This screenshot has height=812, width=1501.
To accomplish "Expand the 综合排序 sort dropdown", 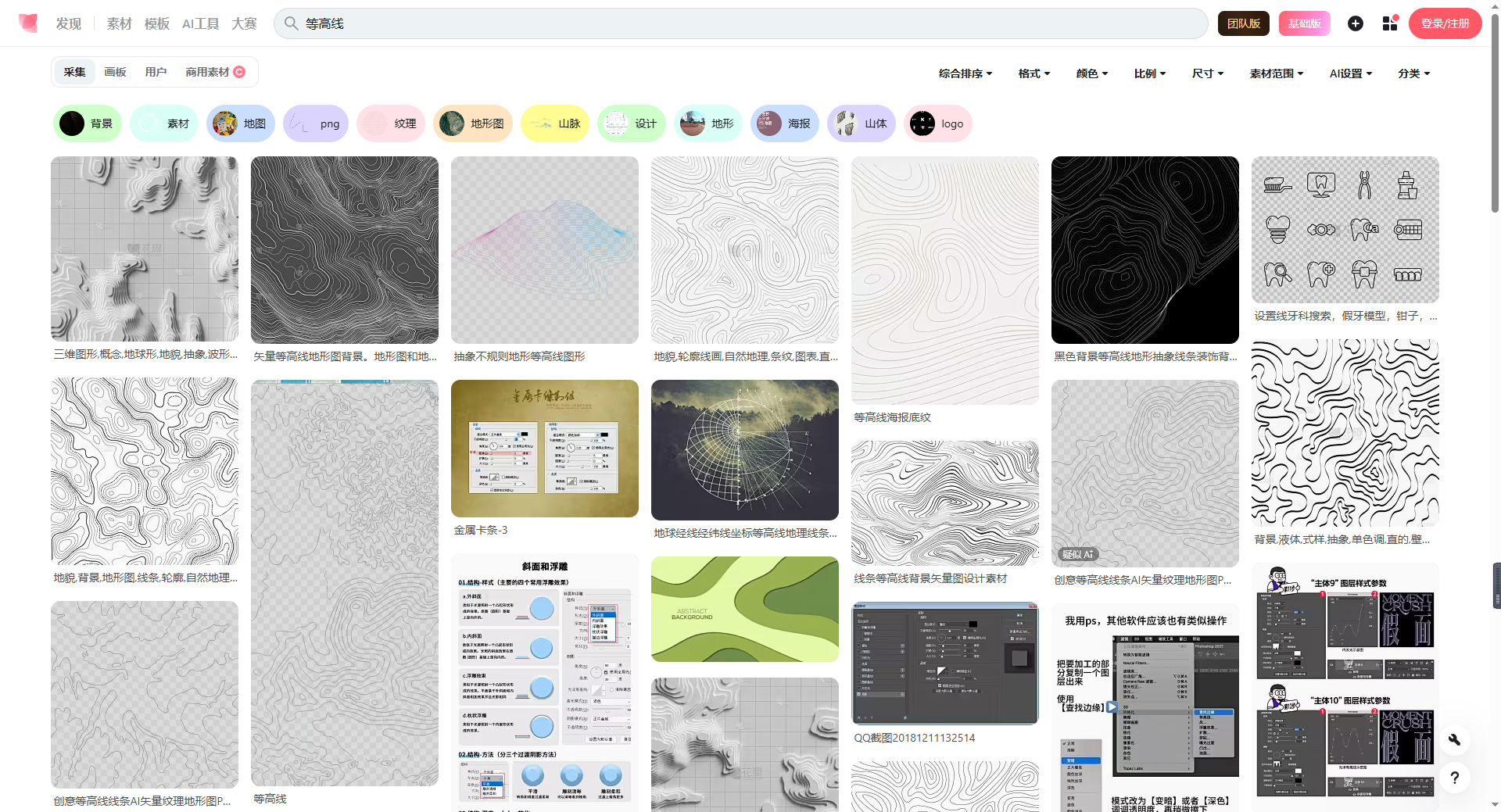I will tap(965, 73).
